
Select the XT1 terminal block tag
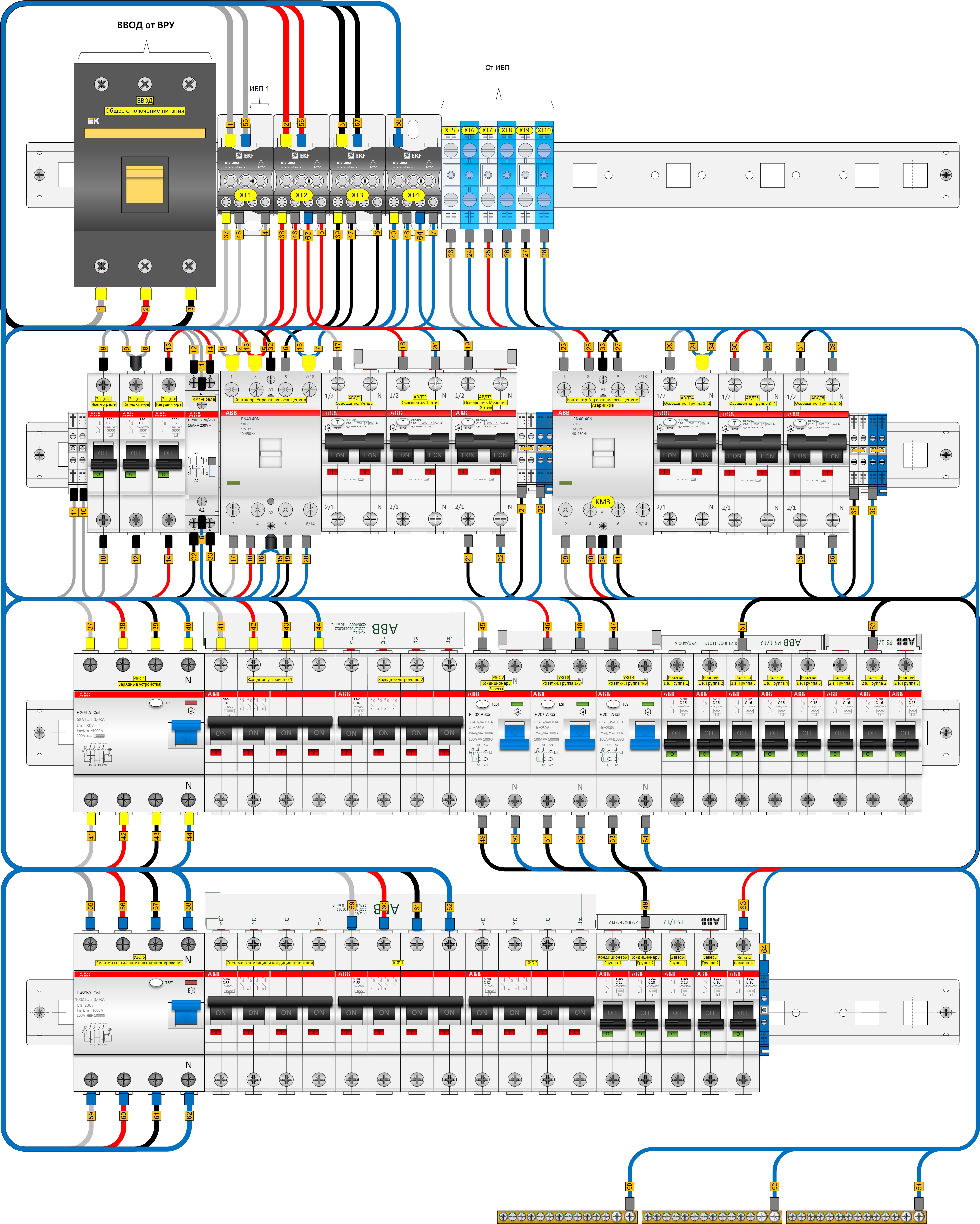coord(245,195)
